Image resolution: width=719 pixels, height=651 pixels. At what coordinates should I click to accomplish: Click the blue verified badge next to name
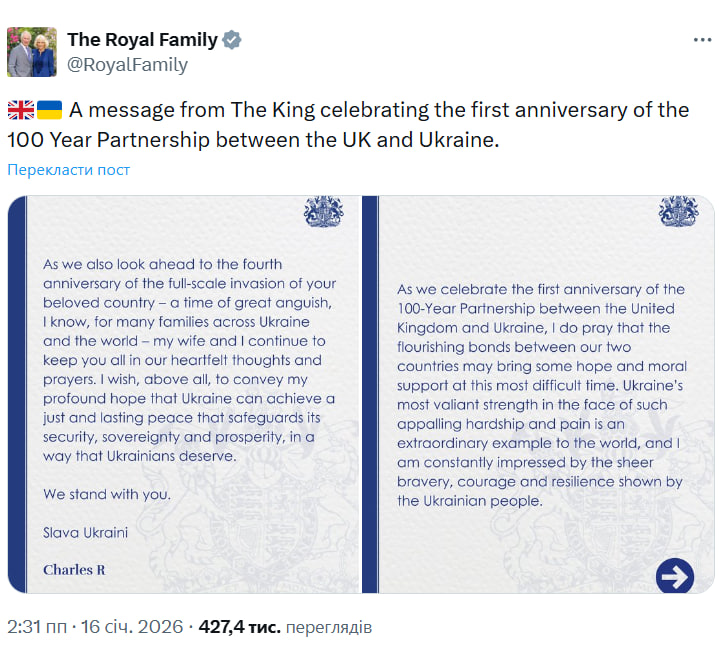pyautogui.click(x=232, y=41)
